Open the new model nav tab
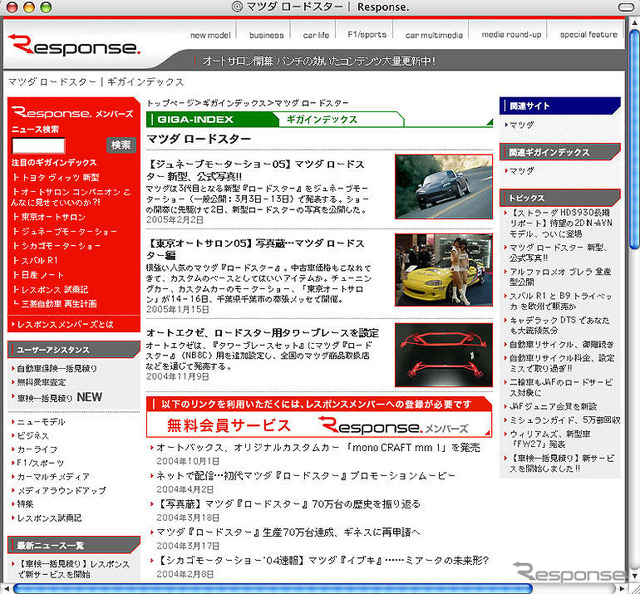This screenshot has height=594, width=640. tap(211, 35)
